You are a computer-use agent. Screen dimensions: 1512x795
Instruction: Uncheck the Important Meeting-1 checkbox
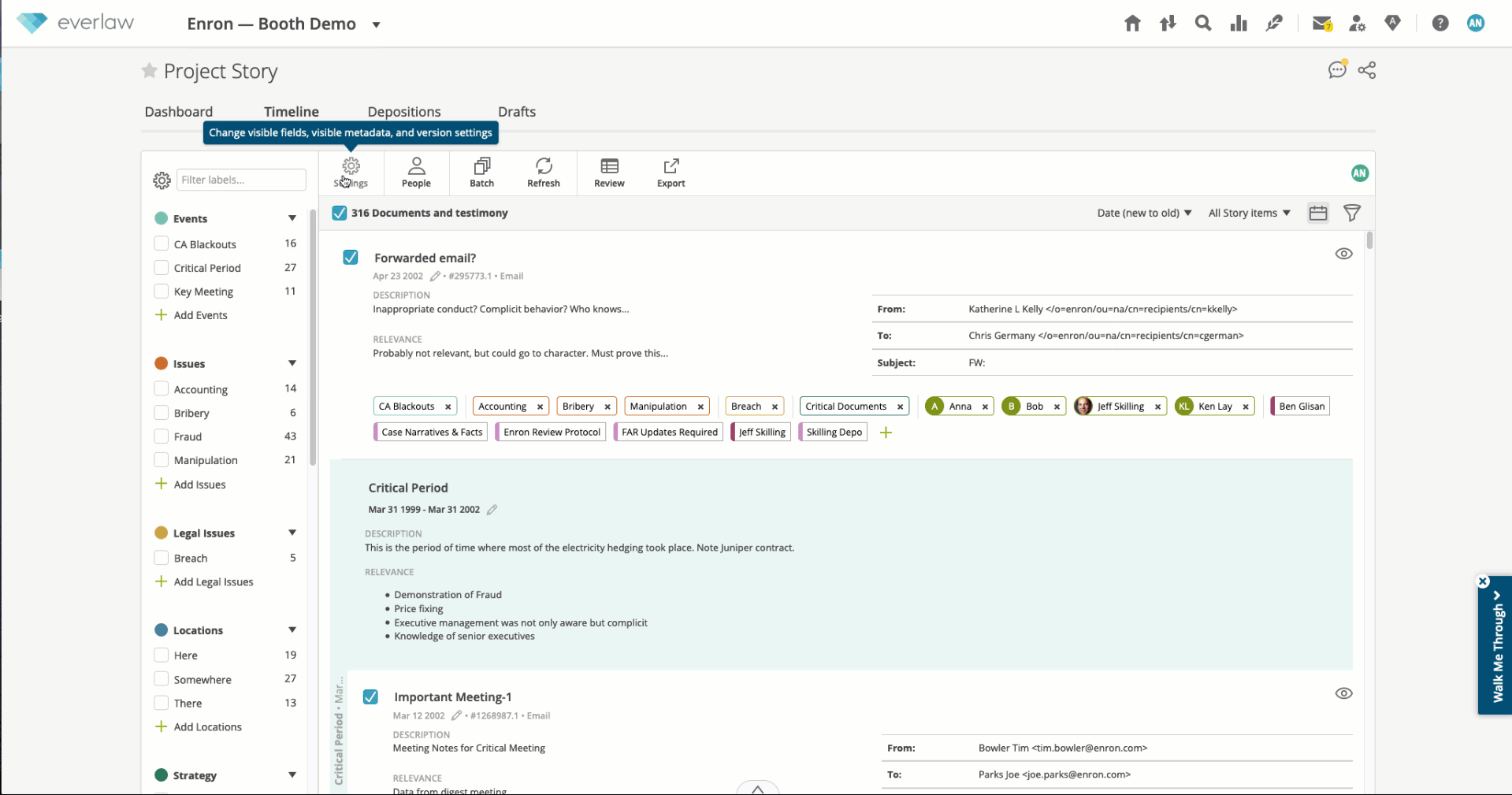(370, 697)
